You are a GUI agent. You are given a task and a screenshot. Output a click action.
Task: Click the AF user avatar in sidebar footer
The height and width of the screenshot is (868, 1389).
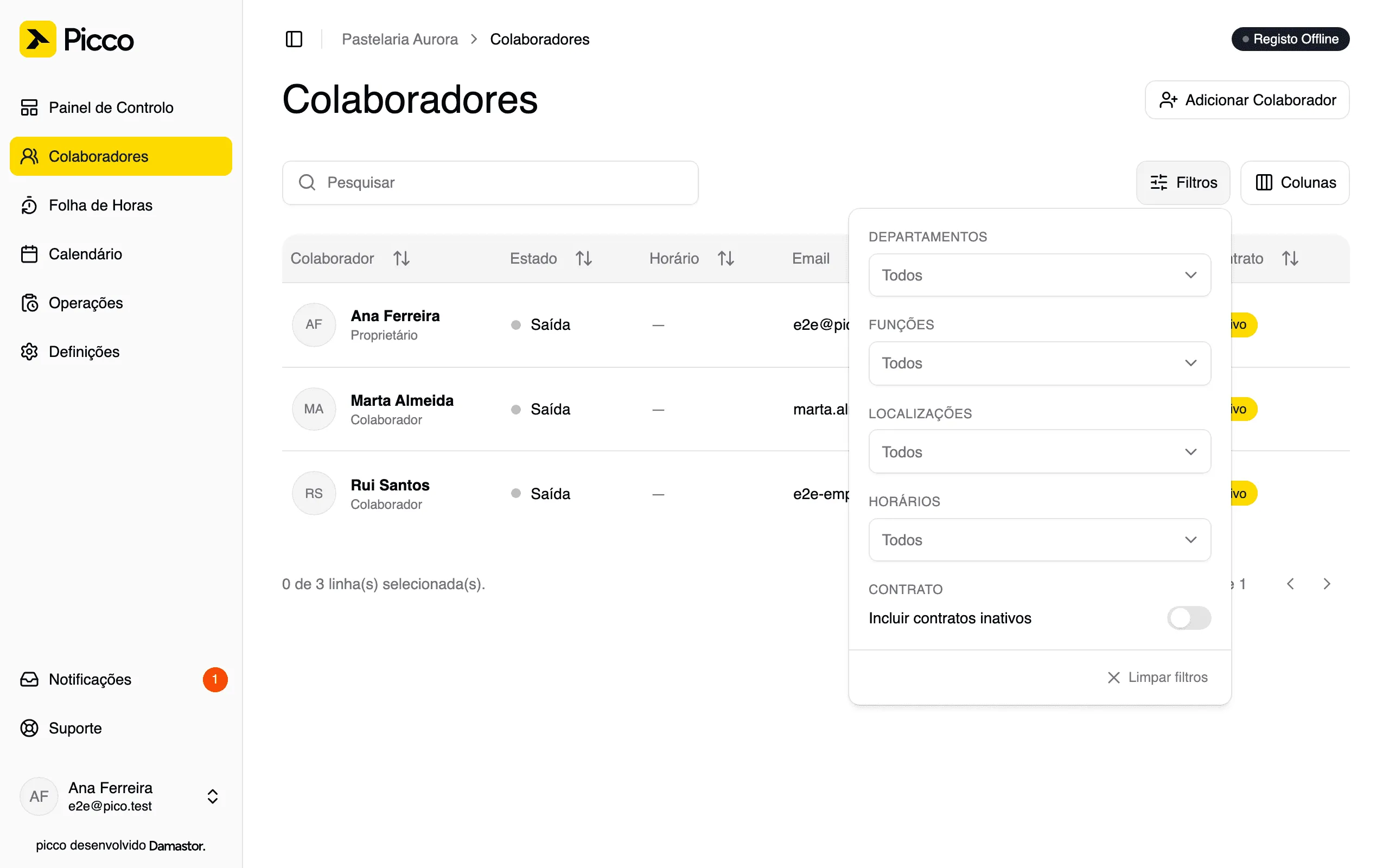click(39, 796)
